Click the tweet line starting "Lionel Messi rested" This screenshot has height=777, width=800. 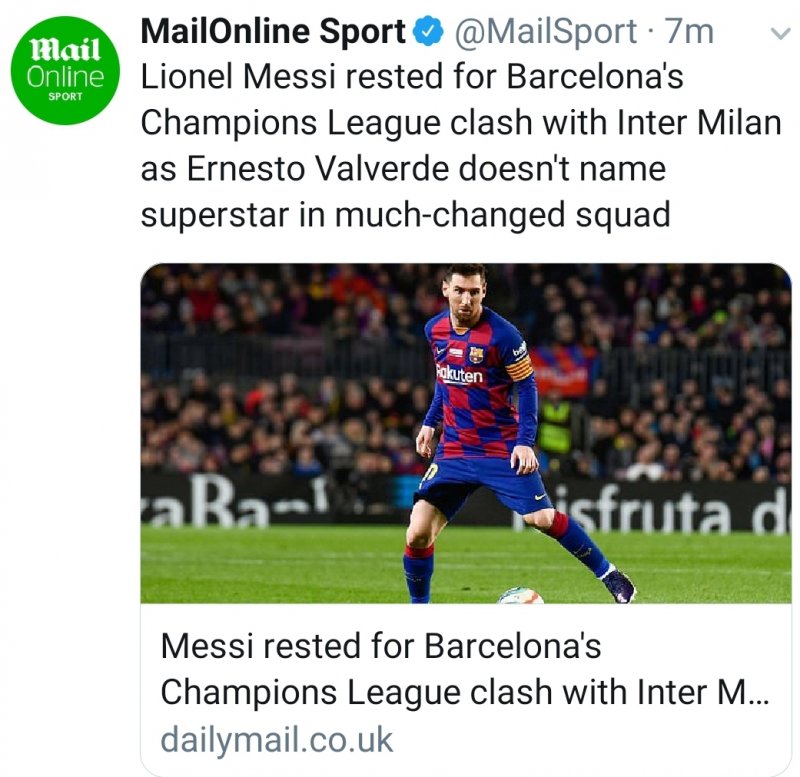tap(412, 77)
